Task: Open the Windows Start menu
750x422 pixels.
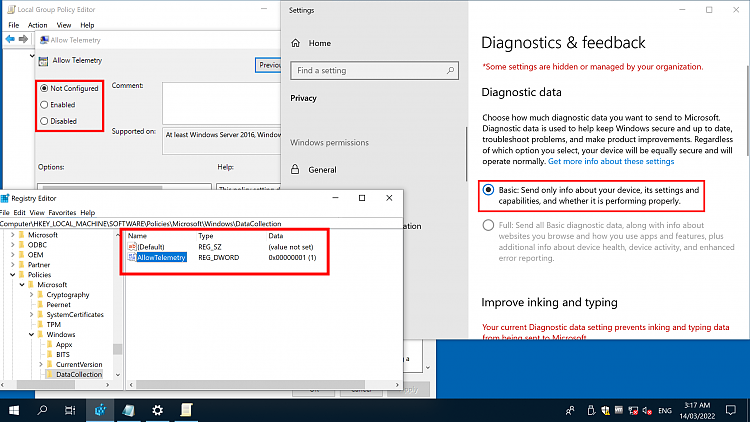Action: 14,410
